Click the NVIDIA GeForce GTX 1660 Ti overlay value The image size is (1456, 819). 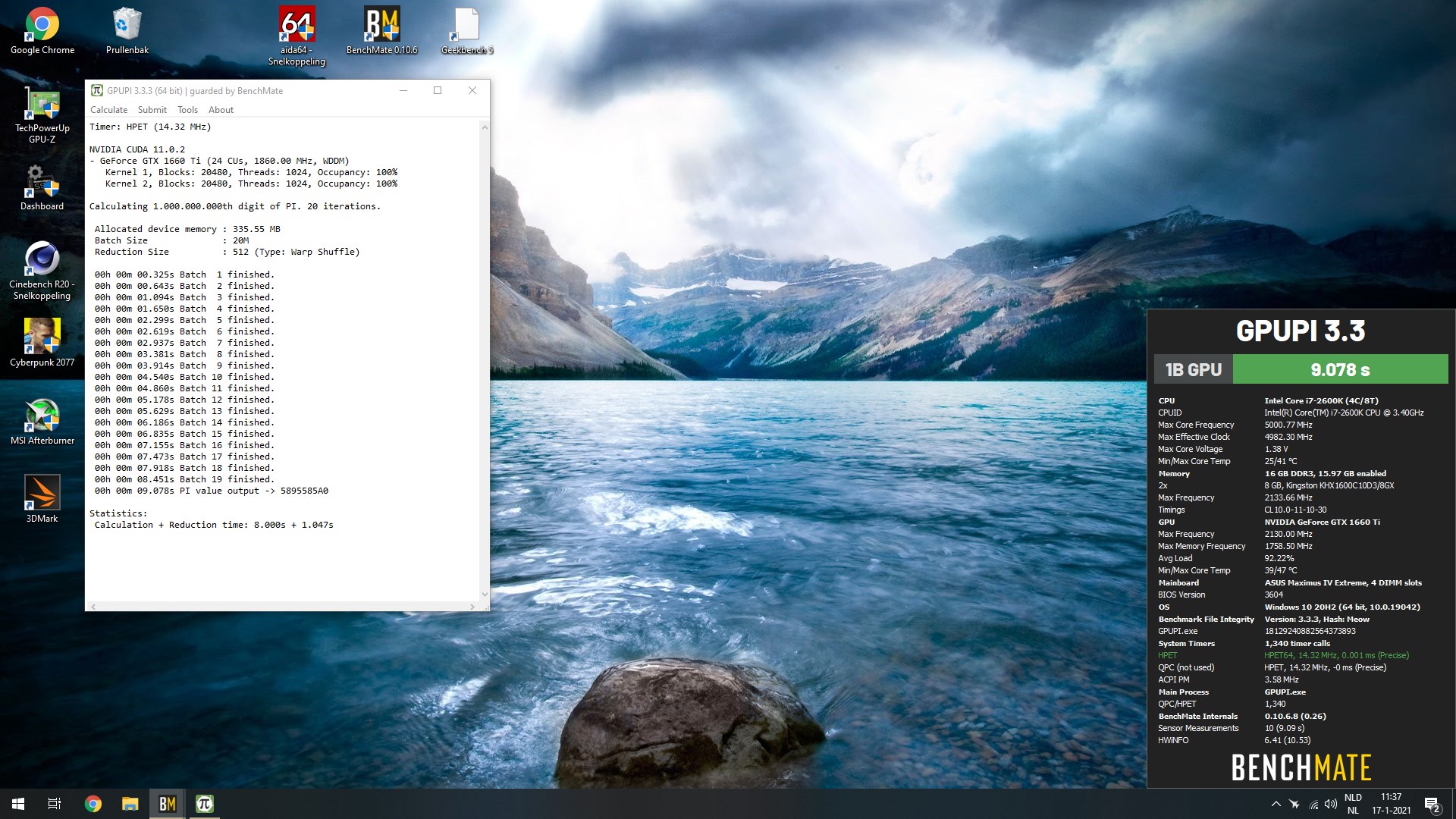(x=1322, y=522)
